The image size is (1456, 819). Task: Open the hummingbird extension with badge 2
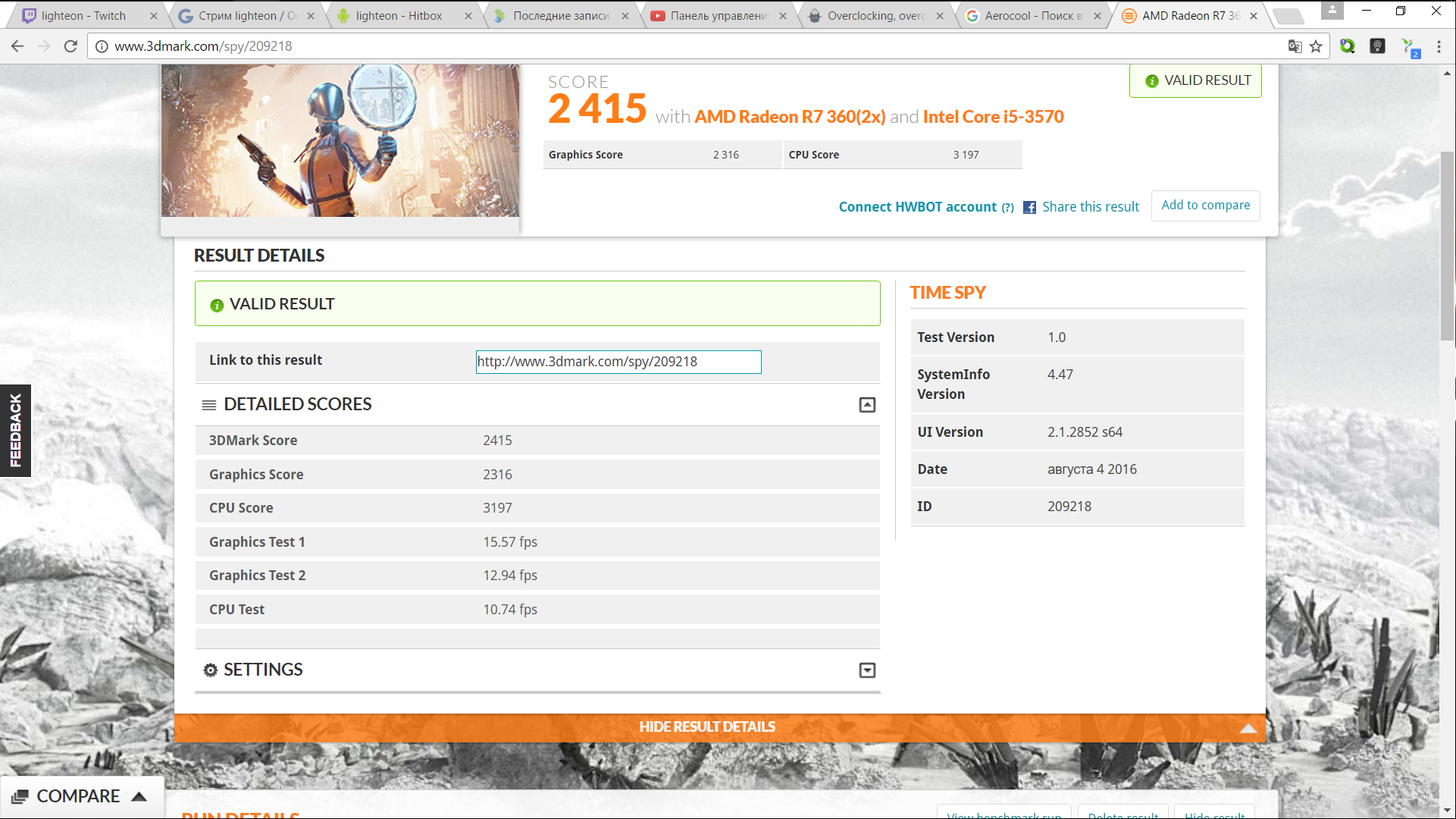[x=1409, y=48]
